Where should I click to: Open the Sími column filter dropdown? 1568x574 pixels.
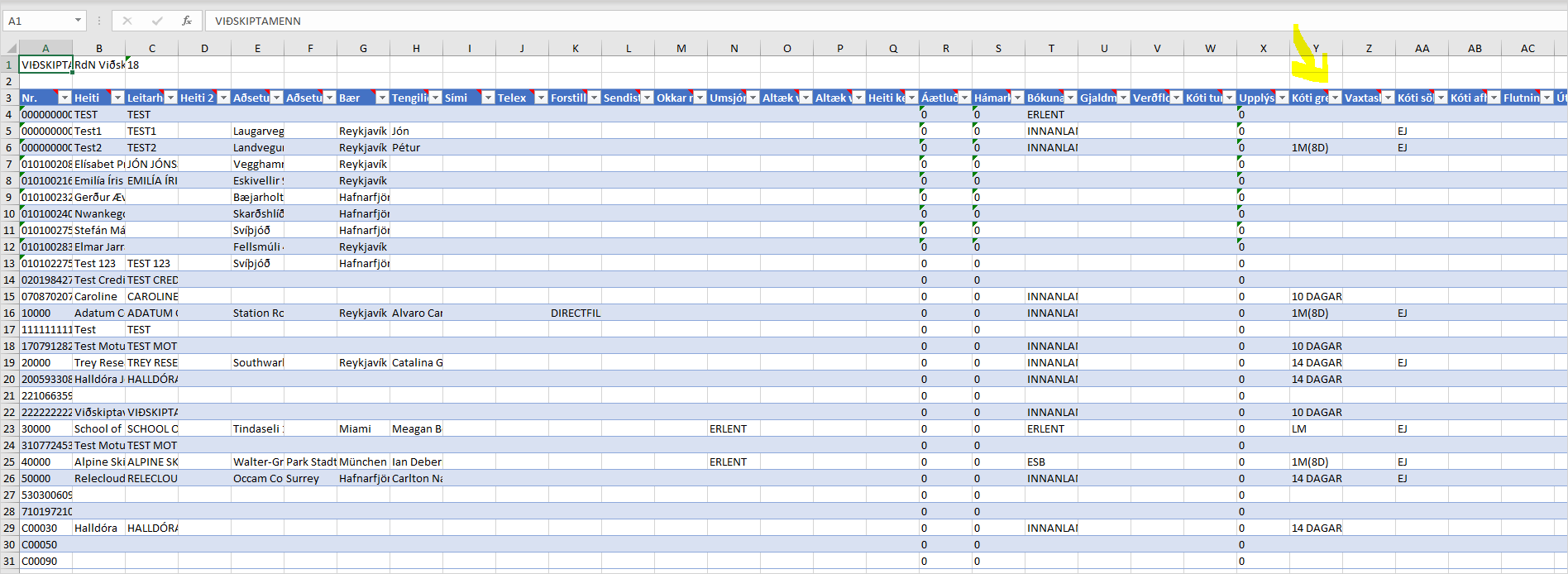[x=488, y=98]
